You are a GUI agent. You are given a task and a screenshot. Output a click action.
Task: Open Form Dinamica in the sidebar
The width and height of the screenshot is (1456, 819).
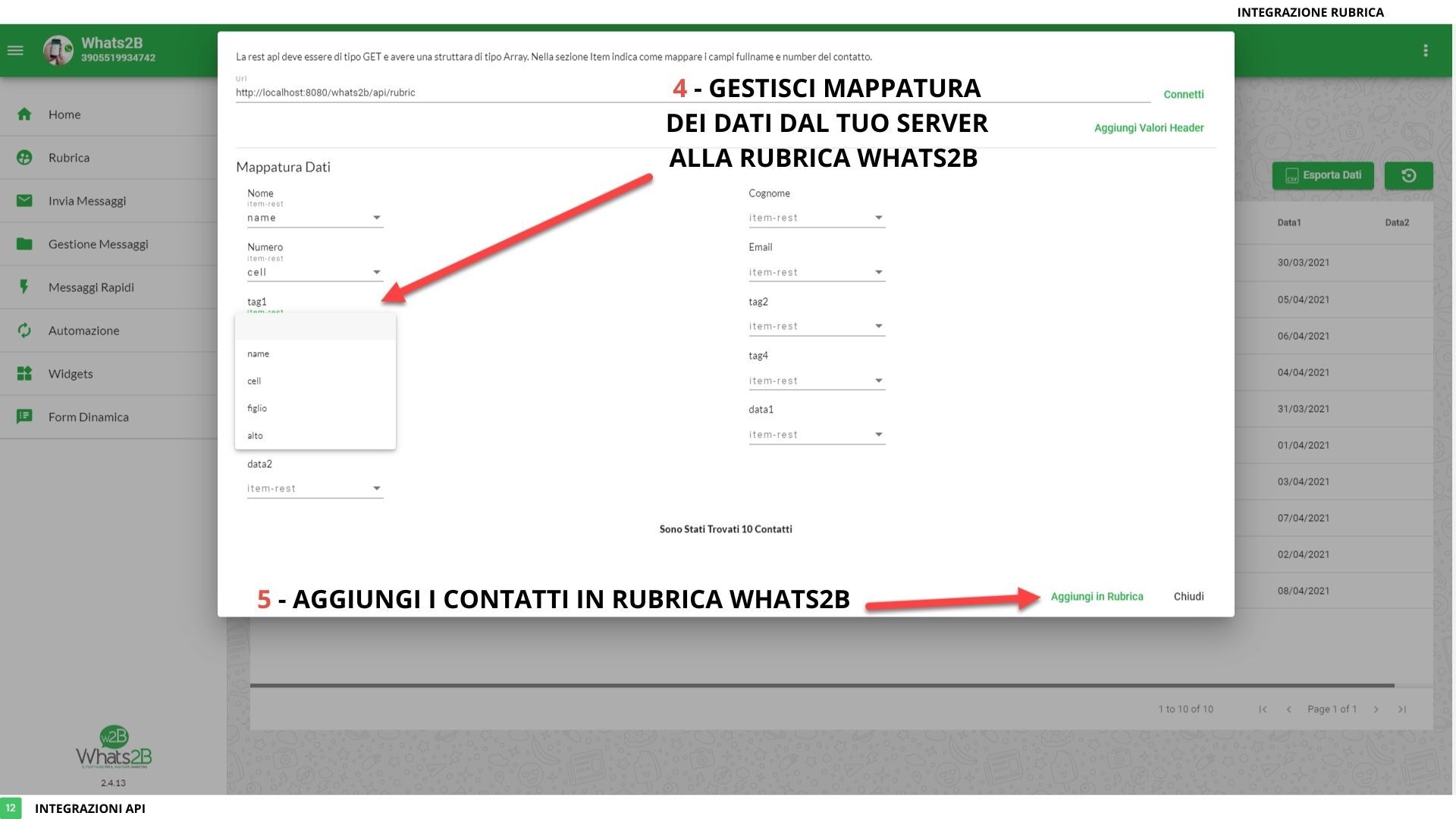(x=109, y=417)
